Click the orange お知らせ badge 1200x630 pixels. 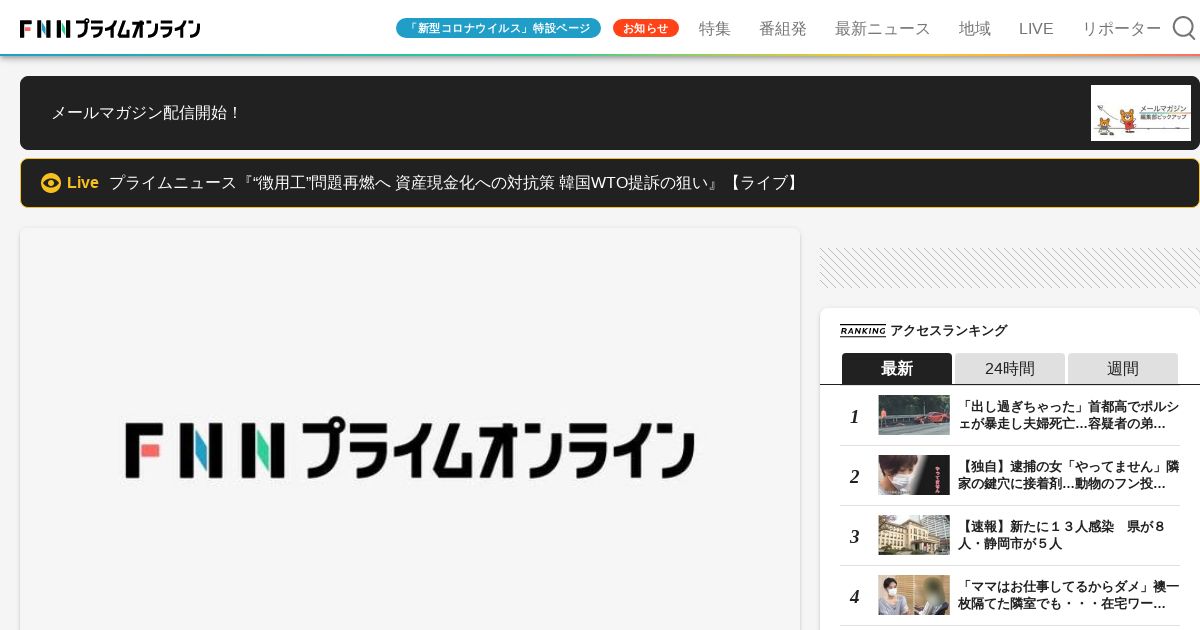pyautogui.click(x=646, y=28)
